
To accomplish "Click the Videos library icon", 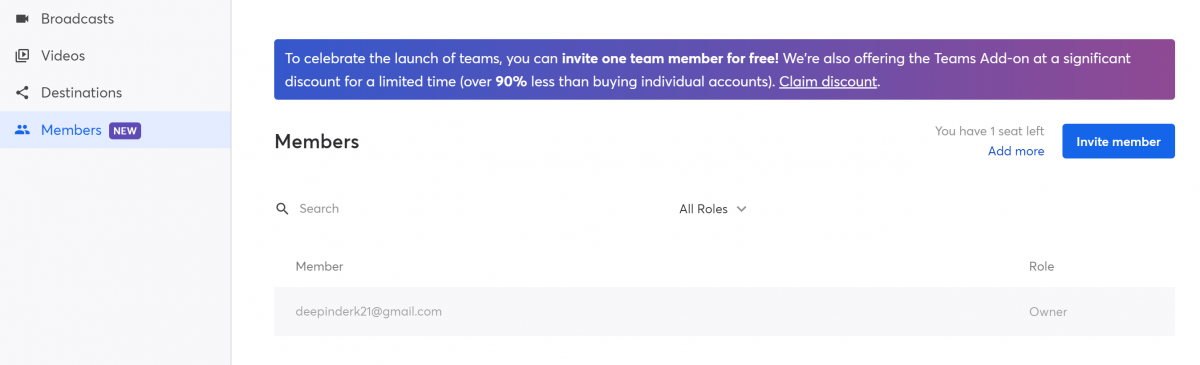I will pyautogui.click(x=22, y=56).
